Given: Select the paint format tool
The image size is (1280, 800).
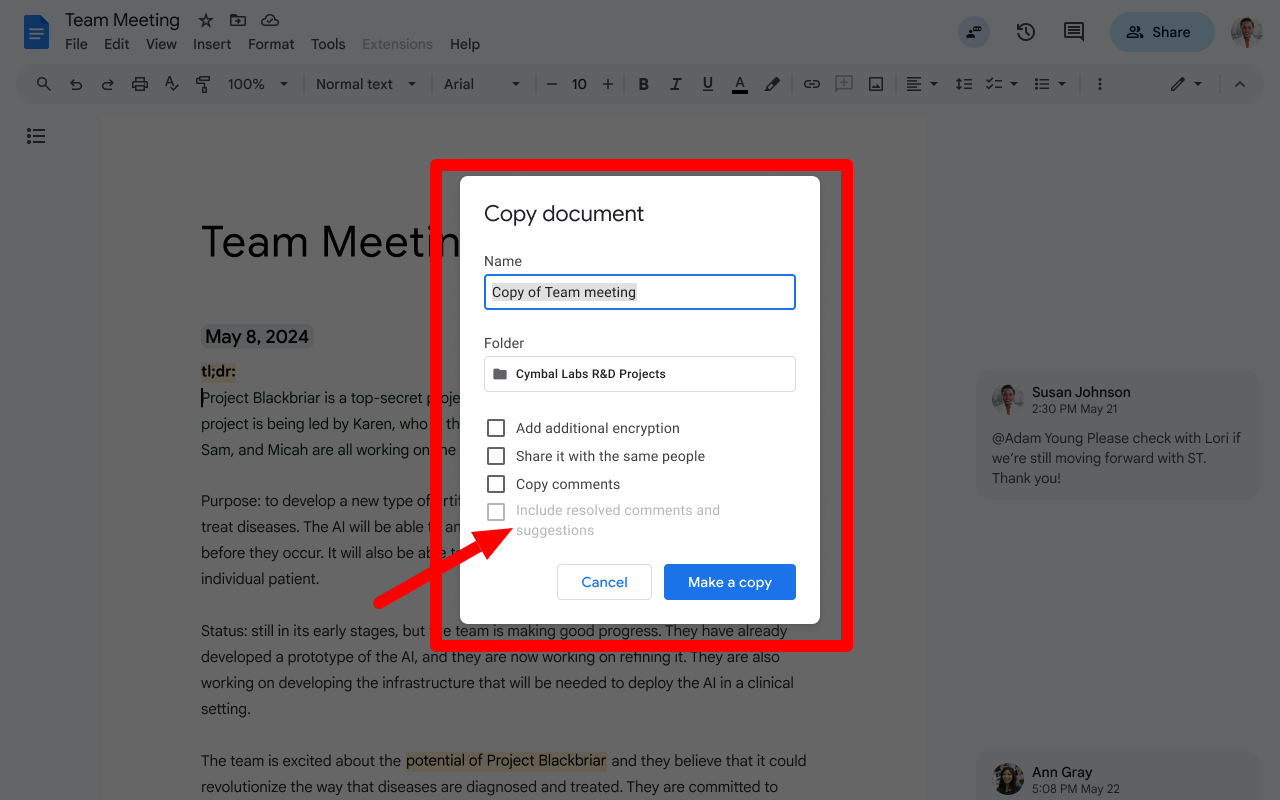Looking at the screenshot, I should [x=203, y=84].
